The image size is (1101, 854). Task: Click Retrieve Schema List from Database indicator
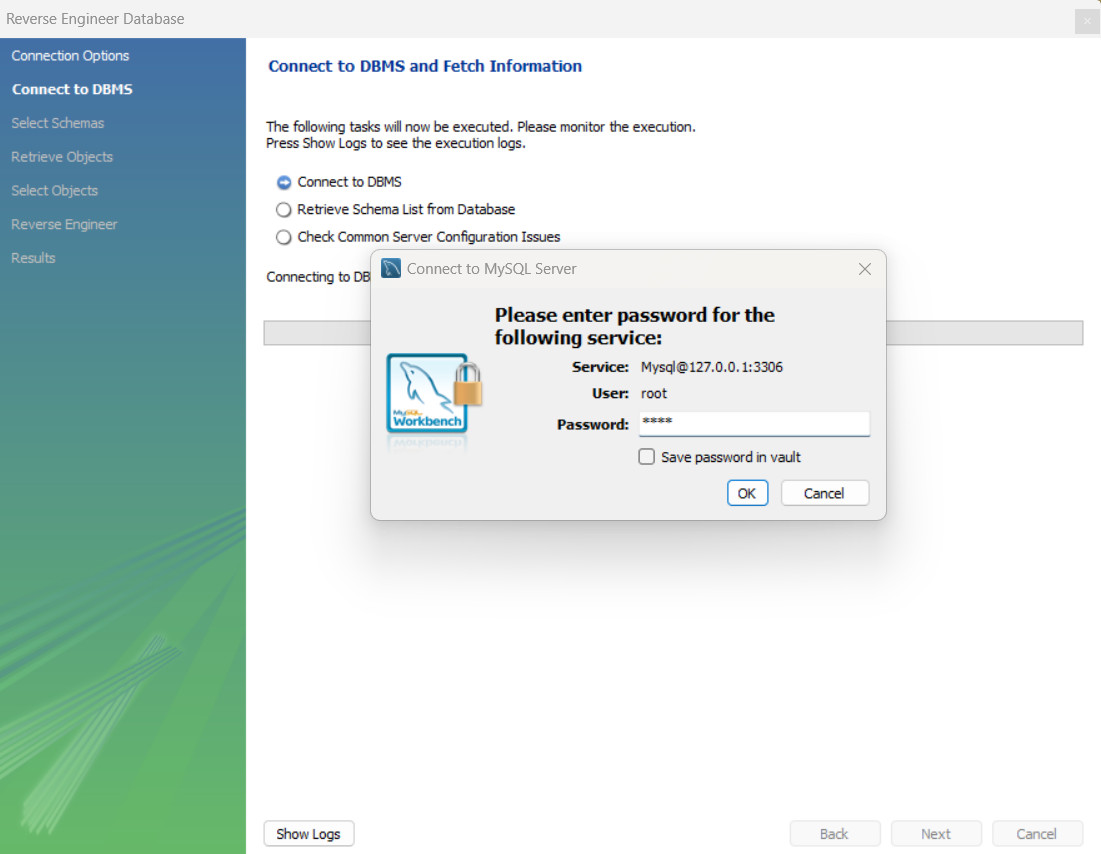(x=284, y=209)
